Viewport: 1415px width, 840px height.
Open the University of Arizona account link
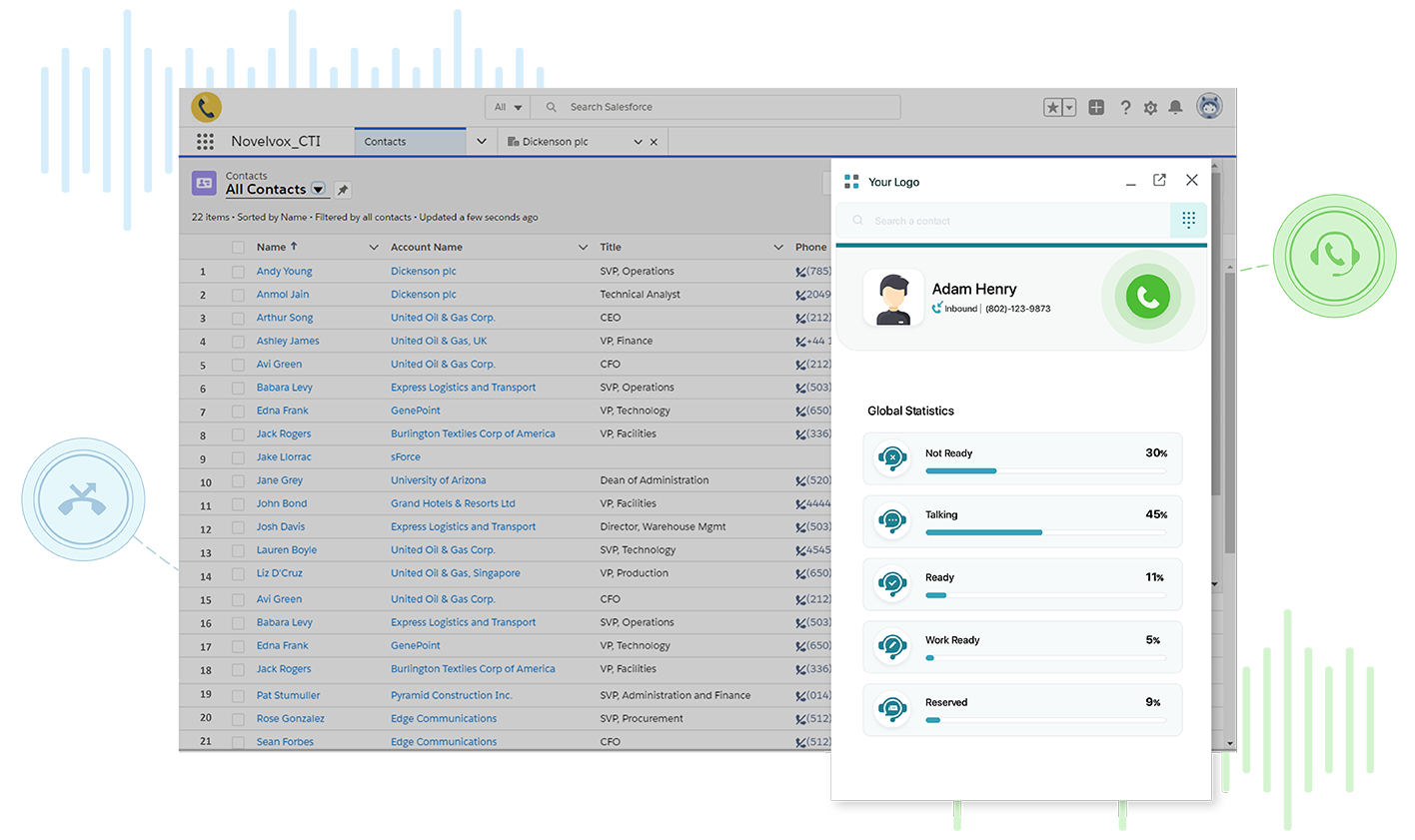point(438,480)
